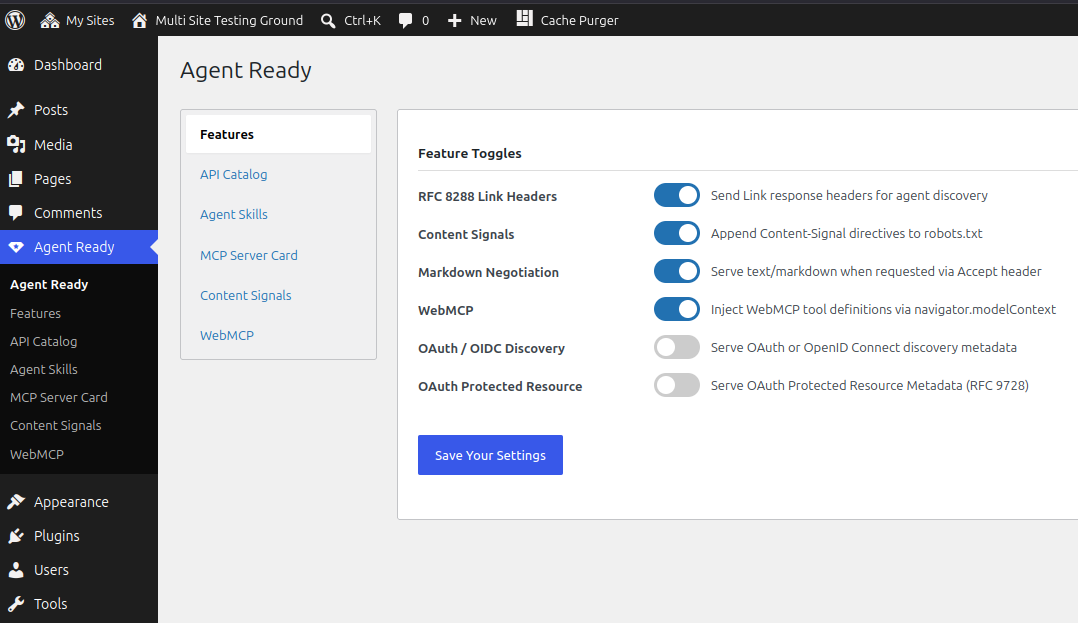This screenshot has width=1078, height=623.
Task: Click Save Your Settings button
Action: pos(490,455)
